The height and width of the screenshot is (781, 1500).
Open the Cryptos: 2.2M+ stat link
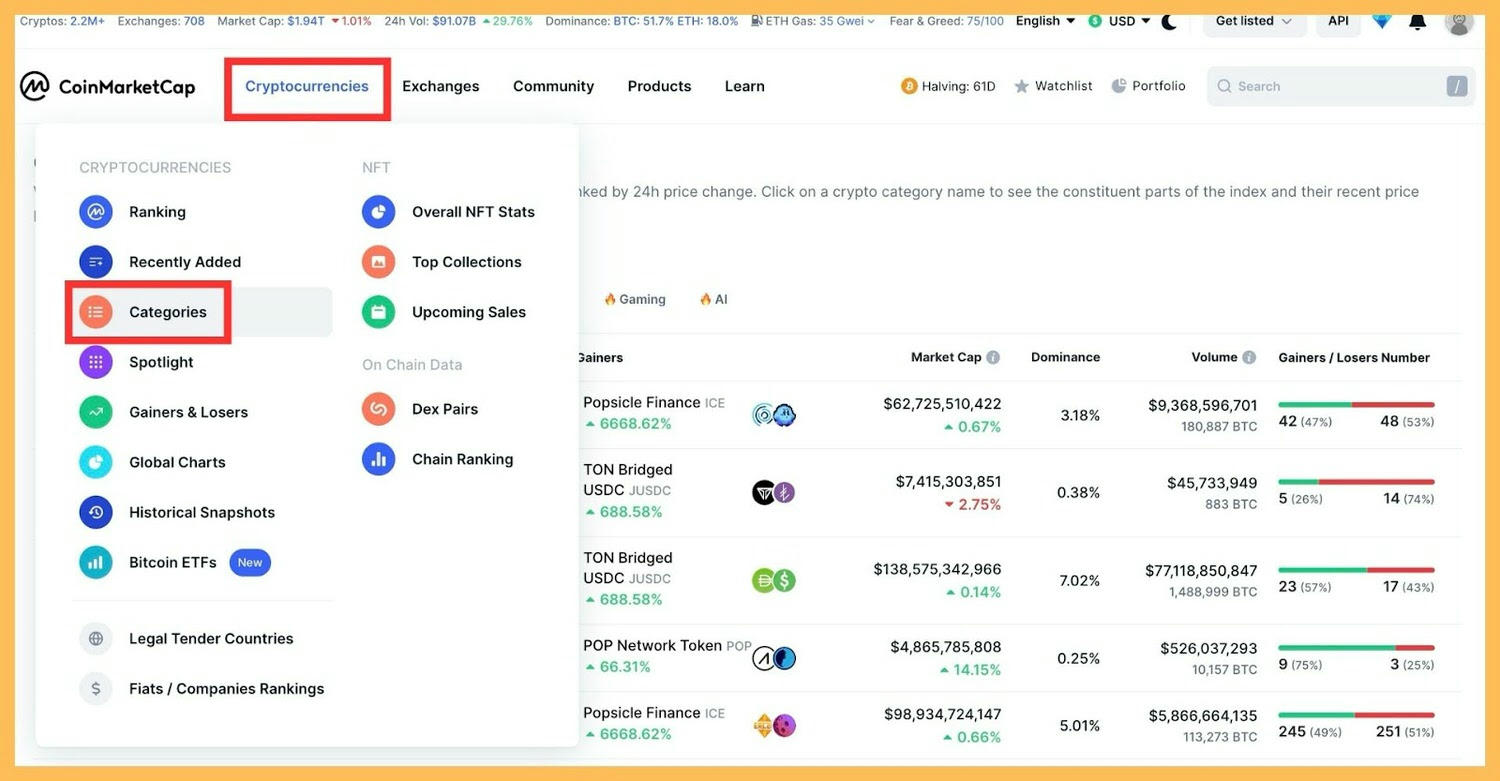pos(62,21)
